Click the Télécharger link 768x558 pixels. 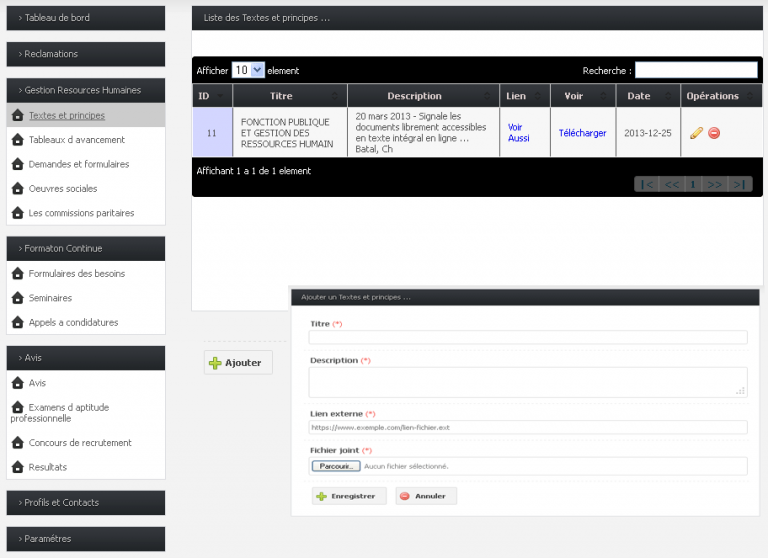tap(582, 133)
